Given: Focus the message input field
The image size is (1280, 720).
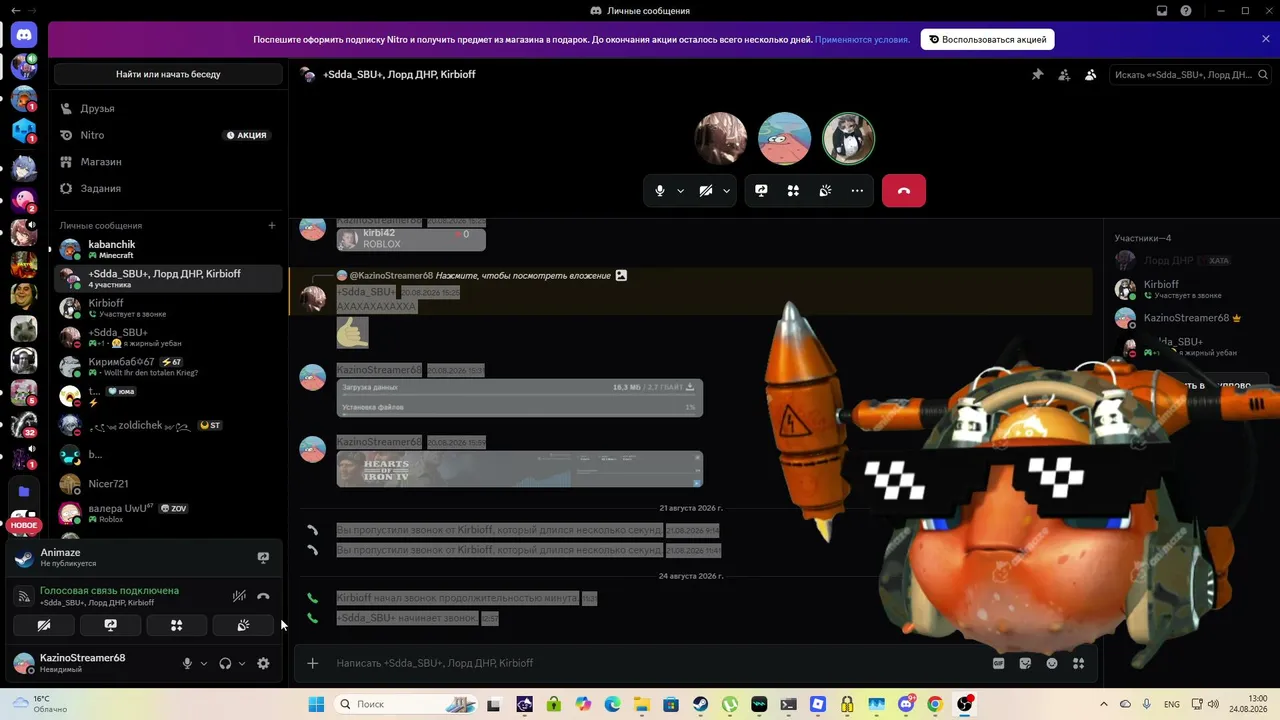Looking at the screenshot, I should 640,663.
